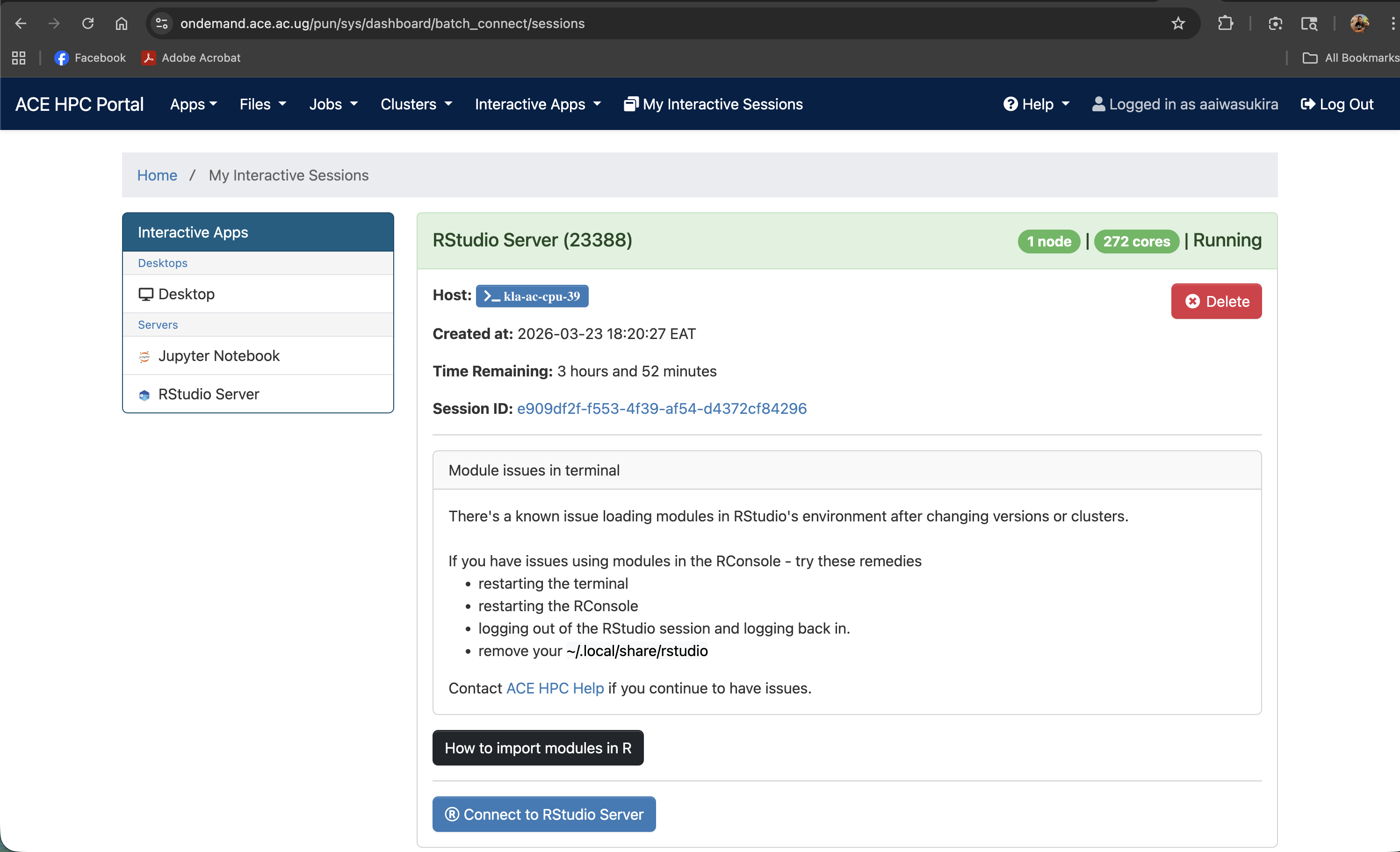Open the Jupyter Notebook app from sidebar
Image resolution: width=1400 pixels, height=852 pixels.
pyautogui.click(x=219, y=355)
